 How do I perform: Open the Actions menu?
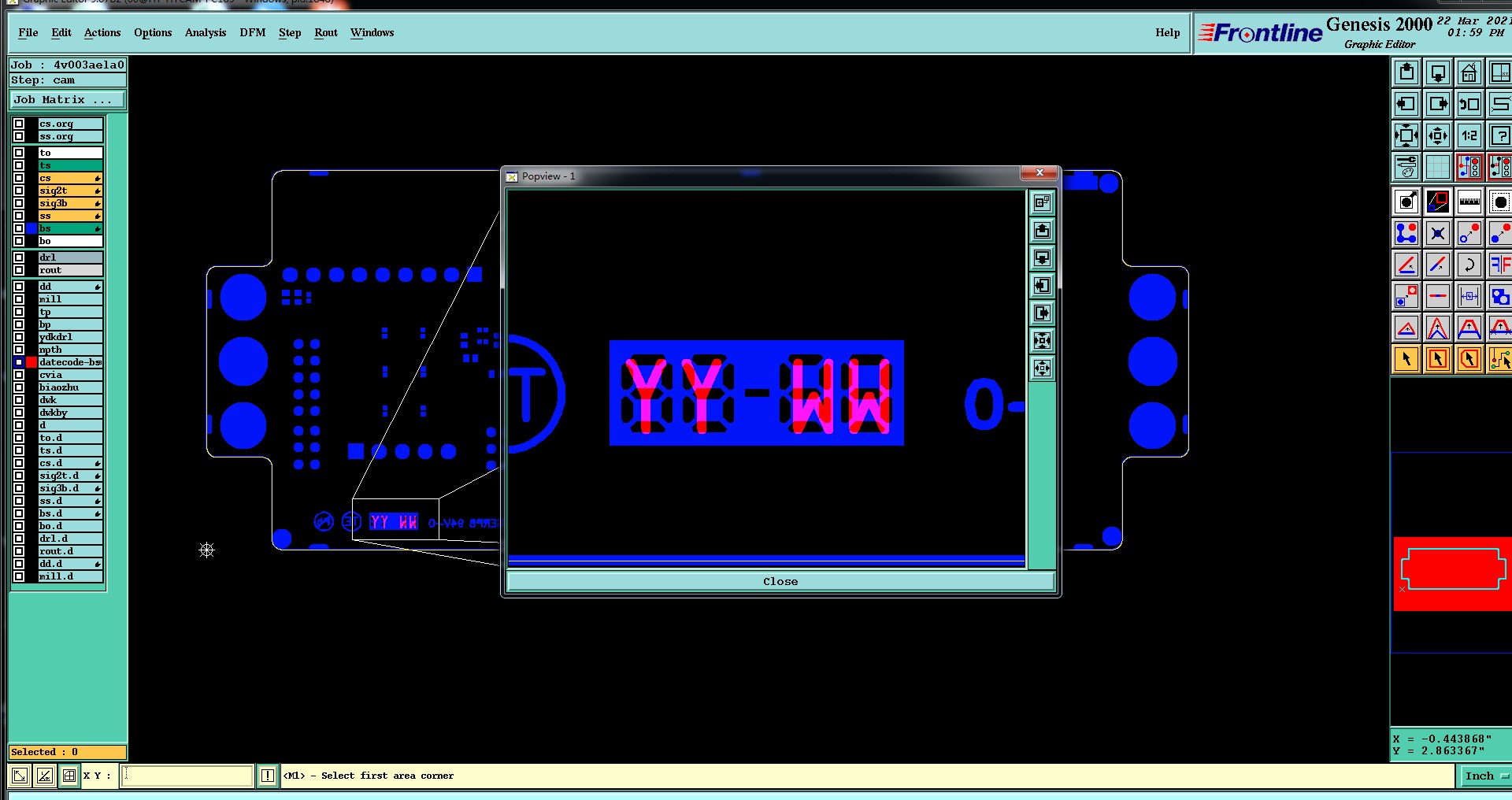(102, 32)
